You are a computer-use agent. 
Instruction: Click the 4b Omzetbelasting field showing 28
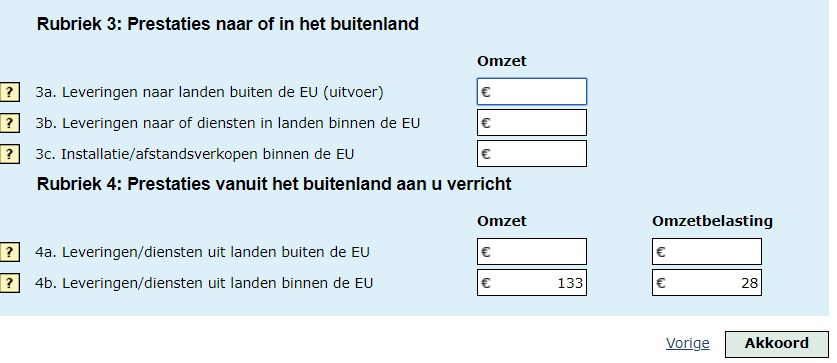tap(707, 282)
